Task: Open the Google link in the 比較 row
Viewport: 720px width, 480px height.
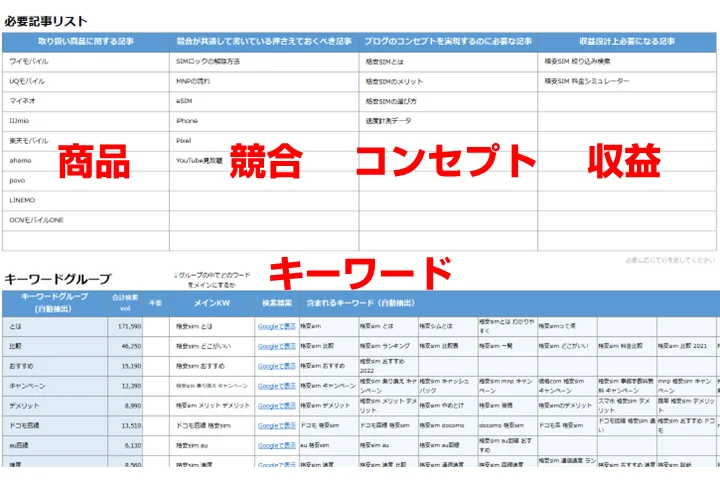Action: point(276,346)
